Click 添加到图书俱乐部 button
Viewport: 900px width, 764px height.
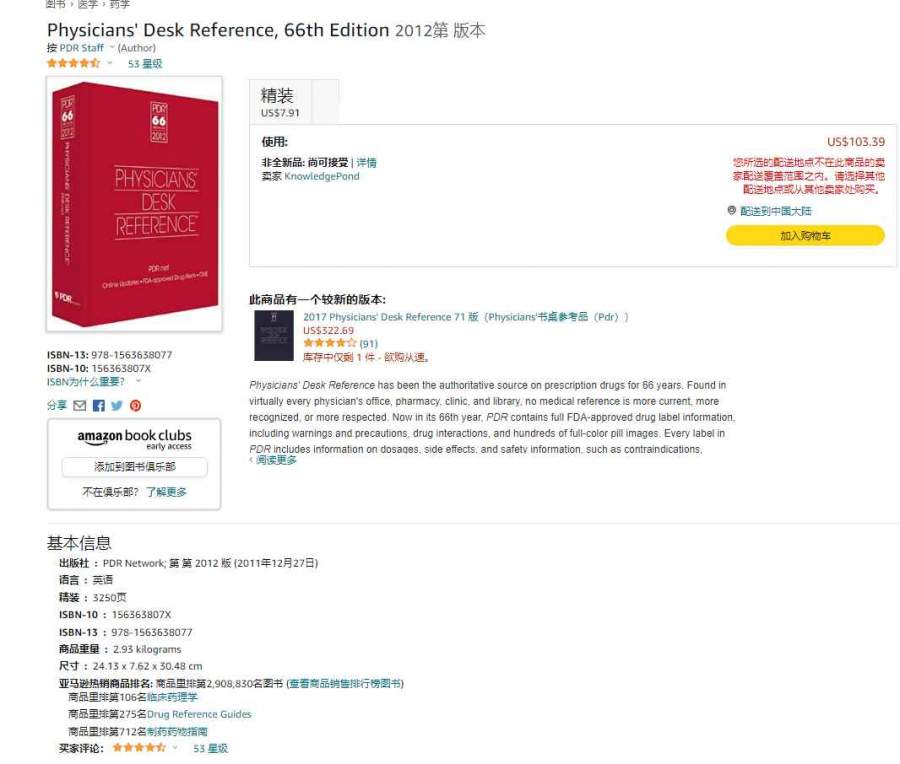(x=134, y=467)
